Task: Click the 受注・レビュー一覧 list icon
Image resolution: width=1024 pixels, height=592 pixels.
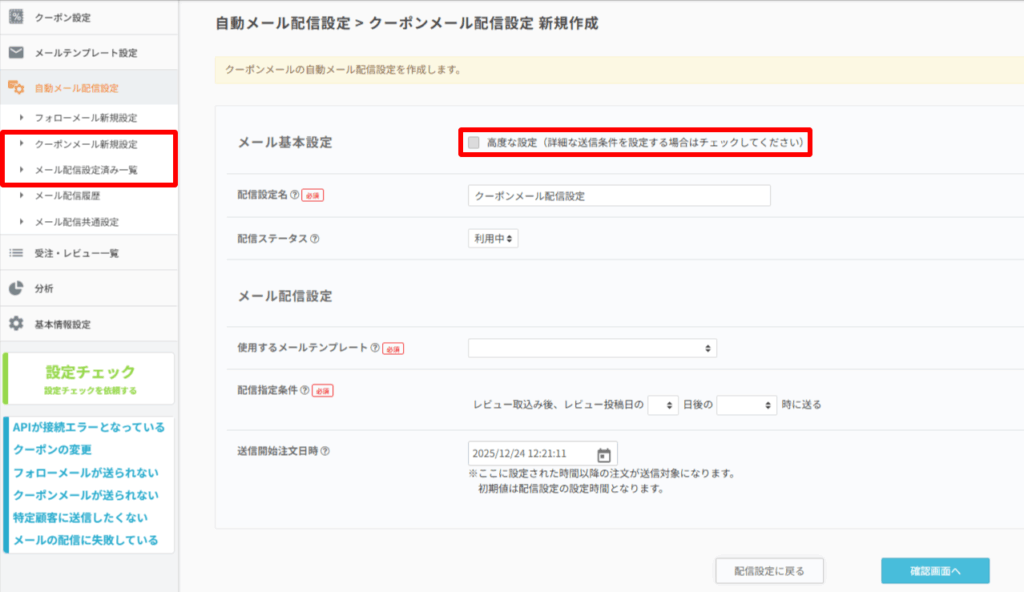Action: (16, 253)
